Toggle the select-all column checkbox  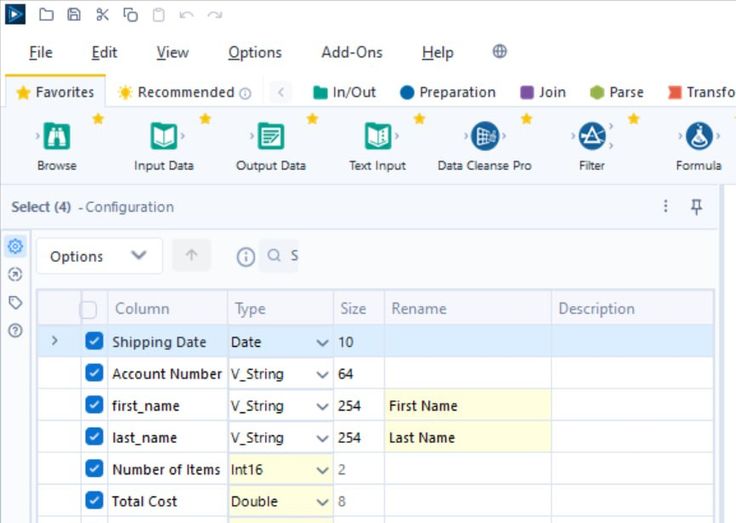(x=88, y=309)
